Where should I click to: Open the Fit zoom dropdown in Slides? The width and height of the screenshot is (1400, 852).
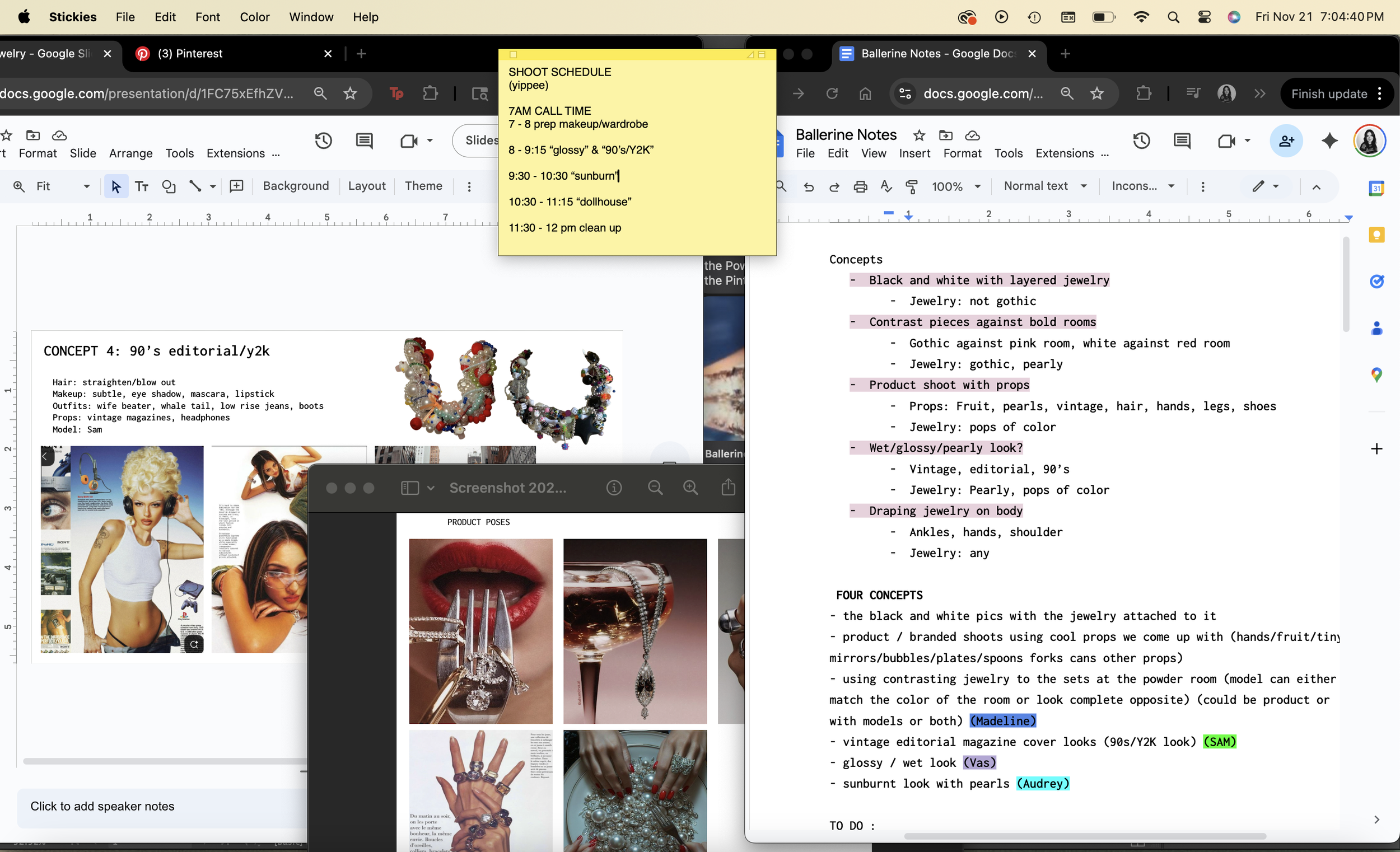click(x=86, y=186)
